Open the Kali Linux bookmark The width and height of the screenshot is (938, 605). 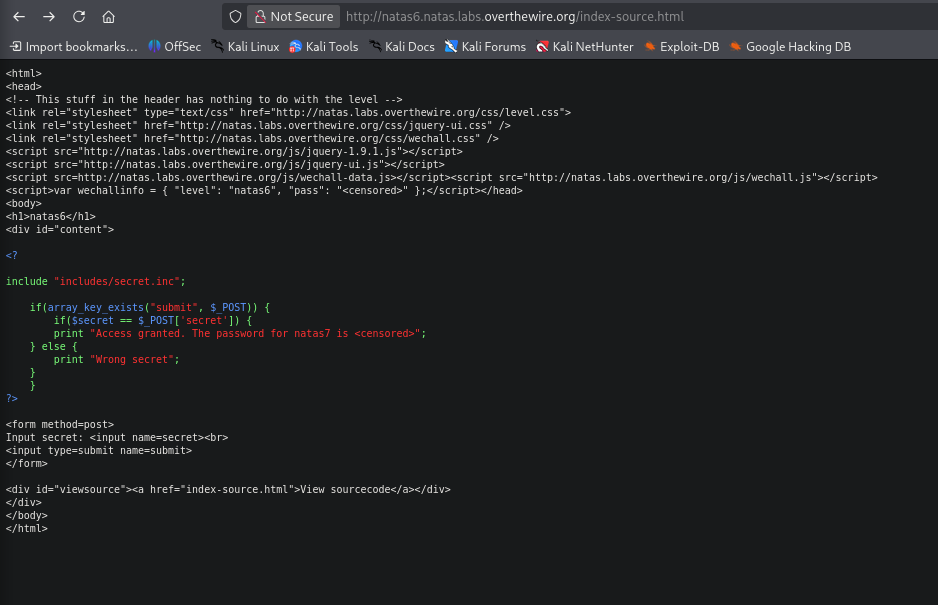point(245,47)
